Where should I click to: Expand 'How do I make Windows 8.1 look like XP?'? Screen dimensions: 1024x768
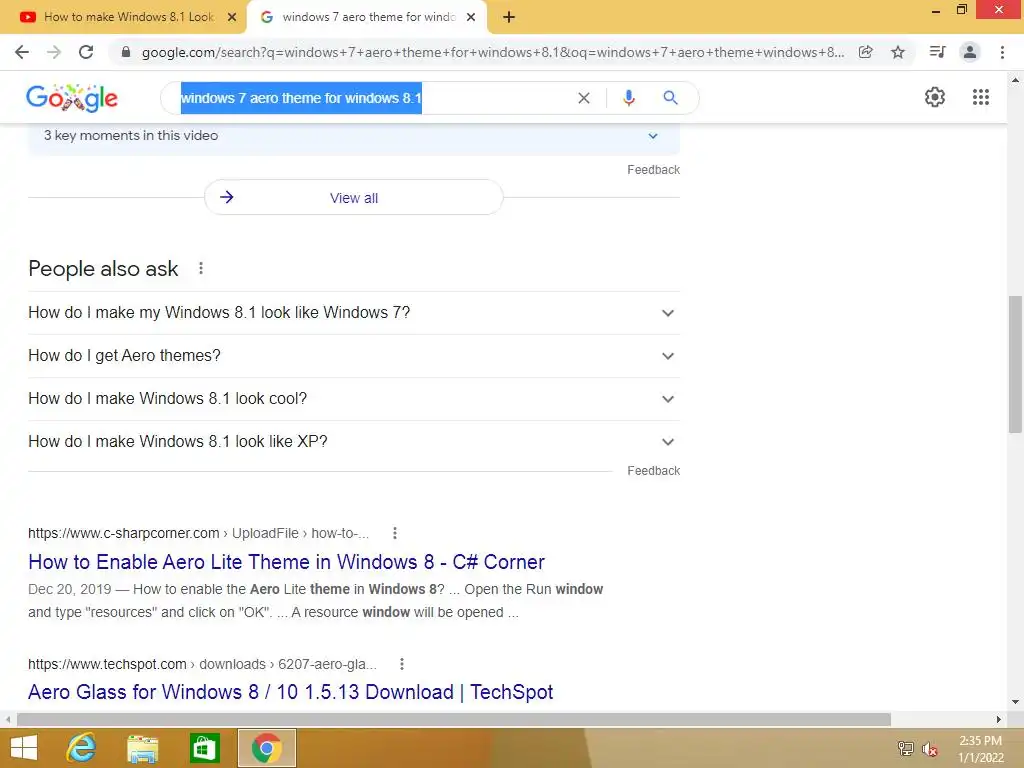353,442
